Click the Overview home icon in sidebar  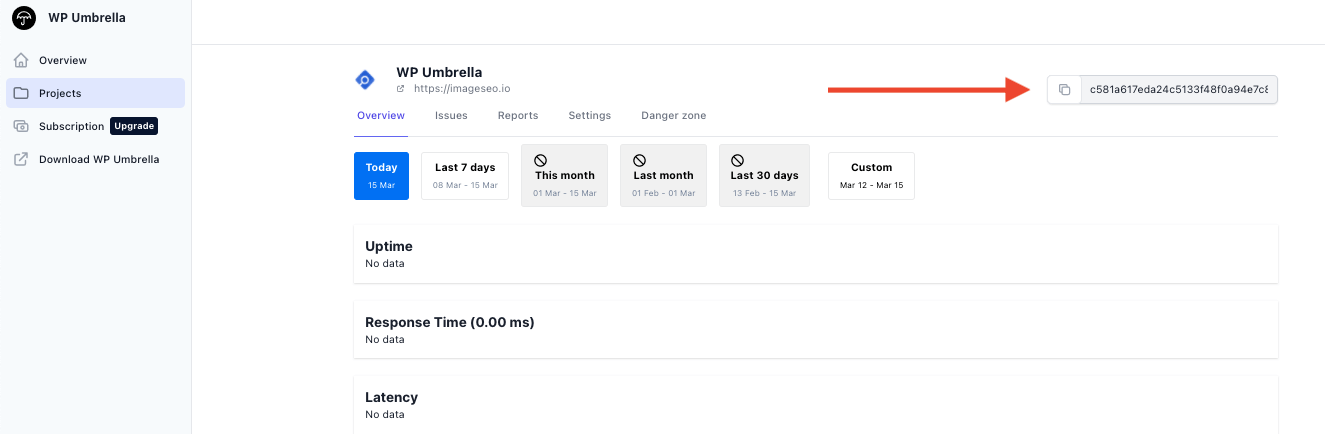coord(21,60)
